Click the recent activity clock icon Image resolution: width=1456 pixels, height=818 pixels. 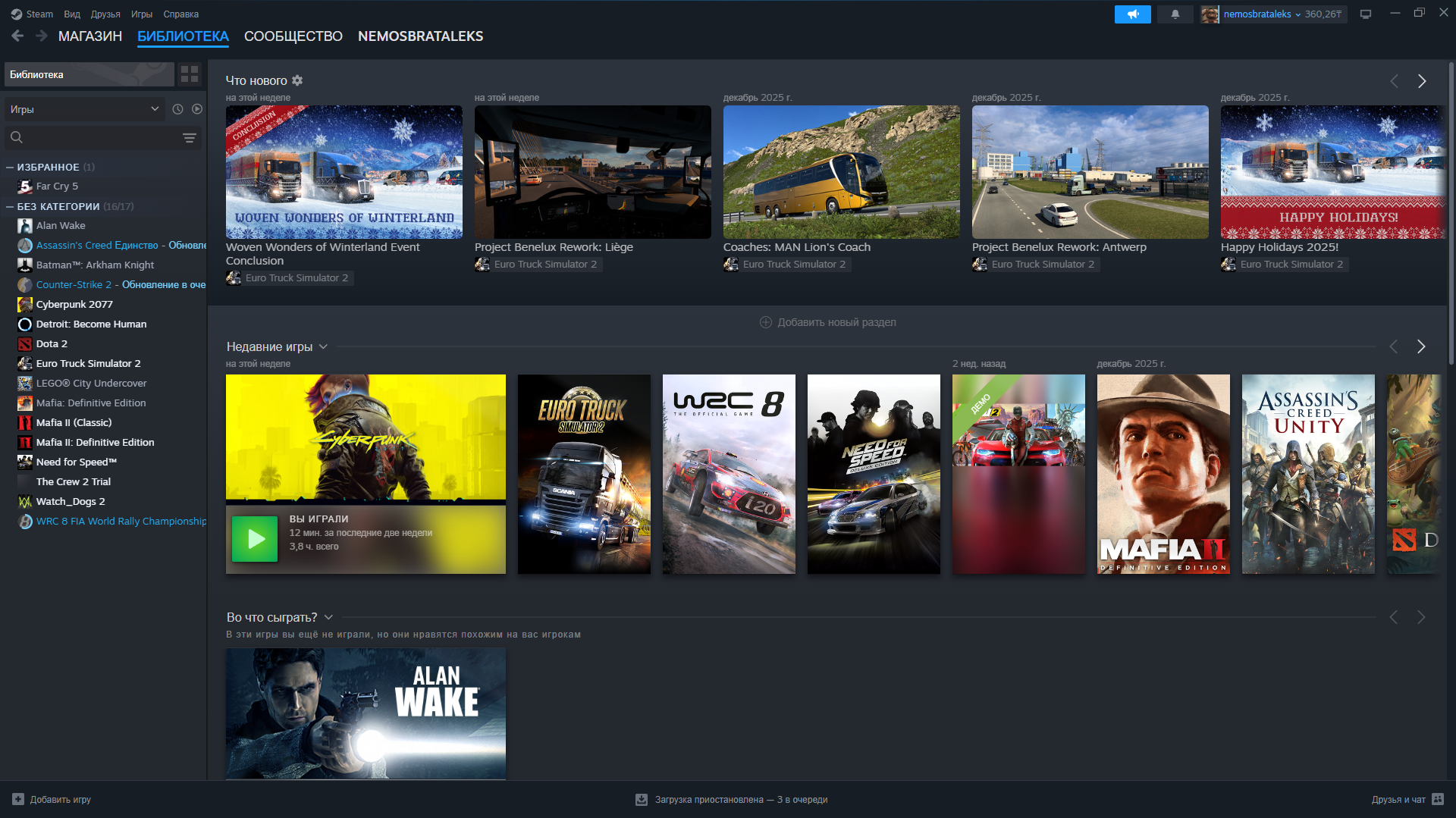[177, 109]
